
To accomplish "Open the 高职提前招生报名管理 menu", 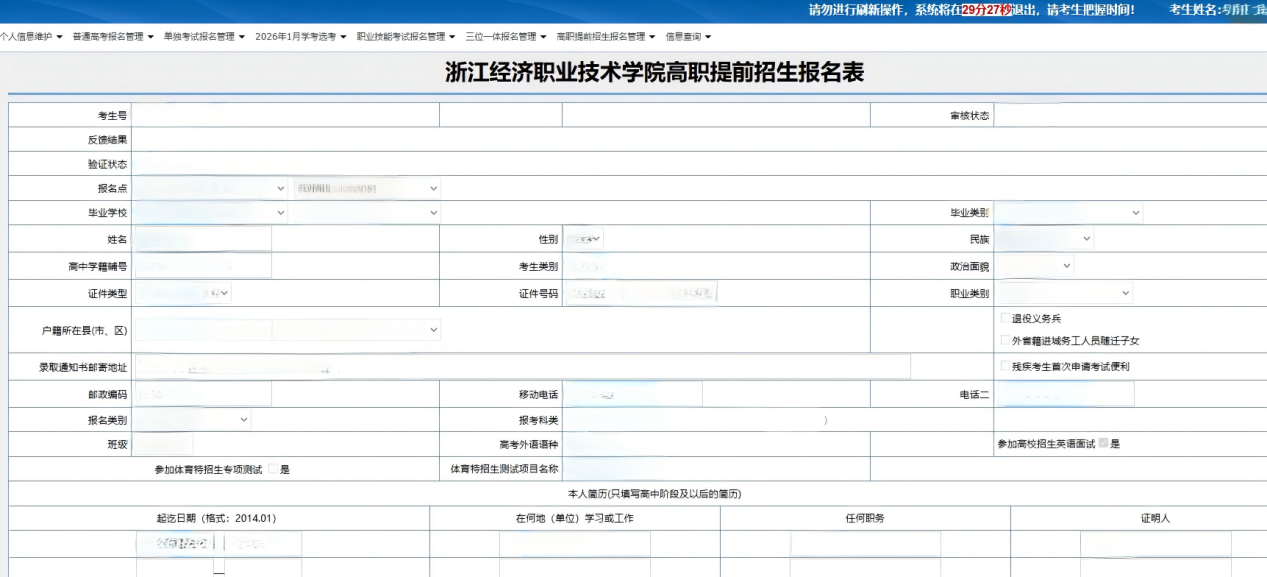I will (605, 37).
